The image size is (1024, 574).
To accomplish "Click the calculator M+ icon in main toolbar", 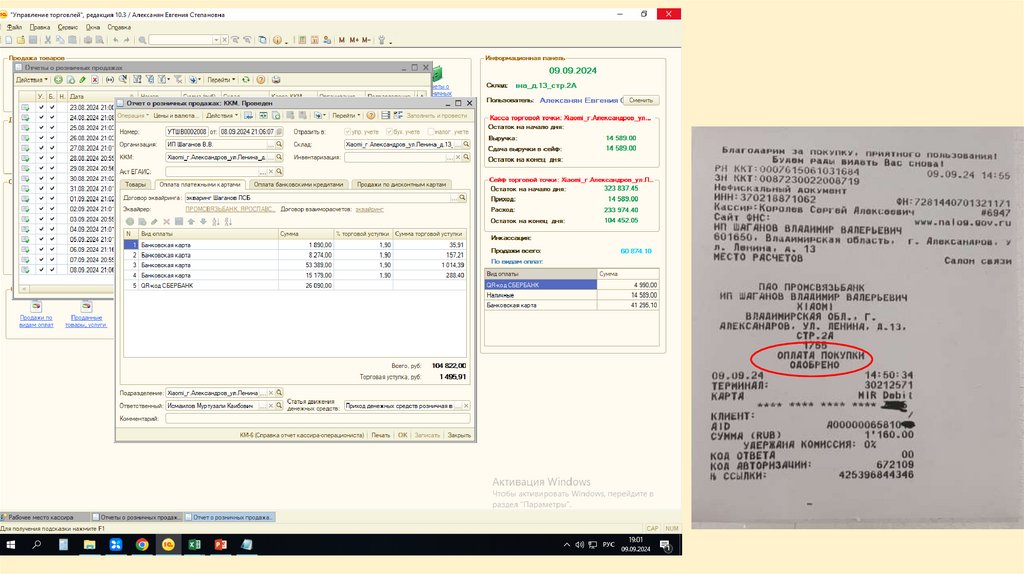I will (354, 40).
